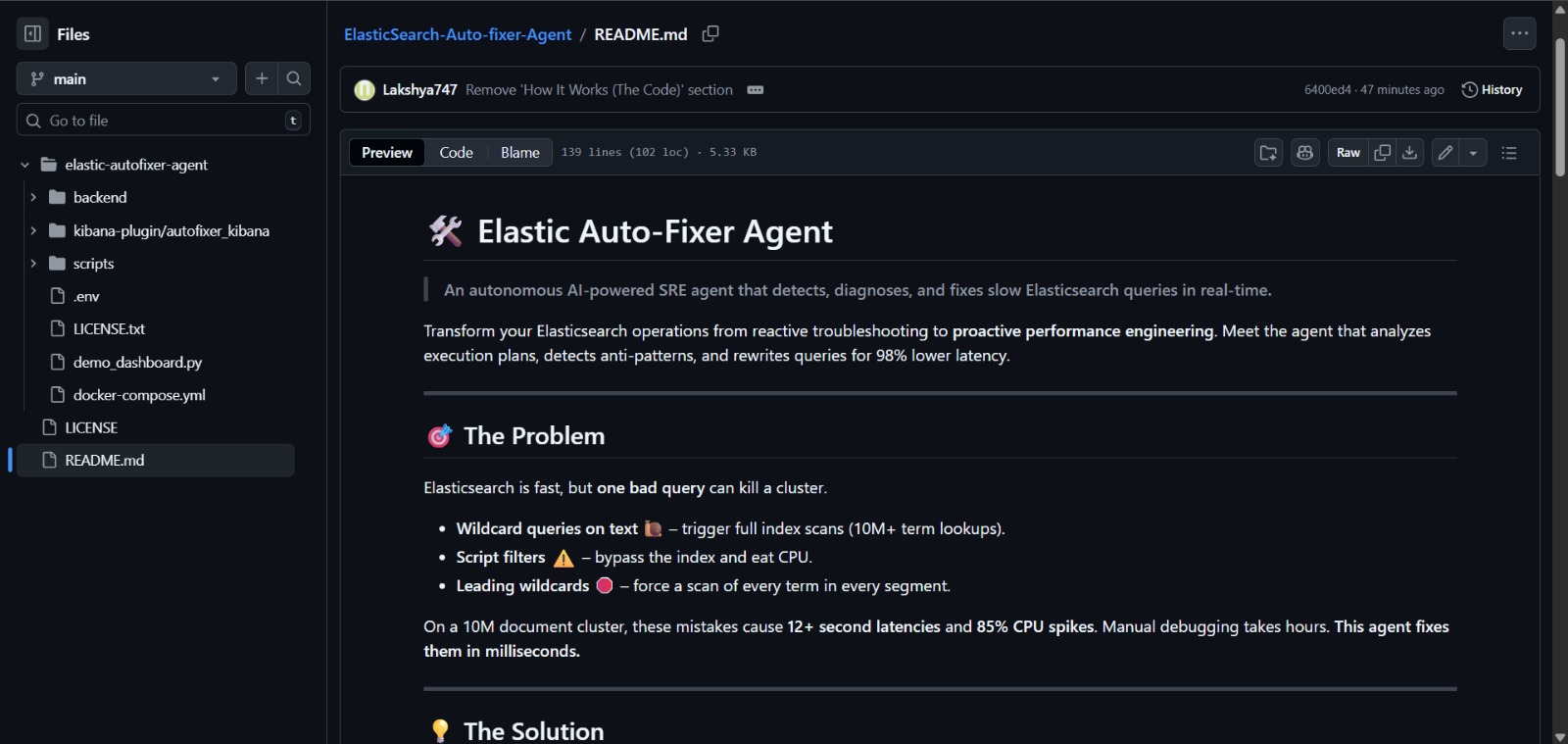Collapse the elastic-autofixer-agent folder
This screenshot has height=744, width=1568.
(24, 165)
